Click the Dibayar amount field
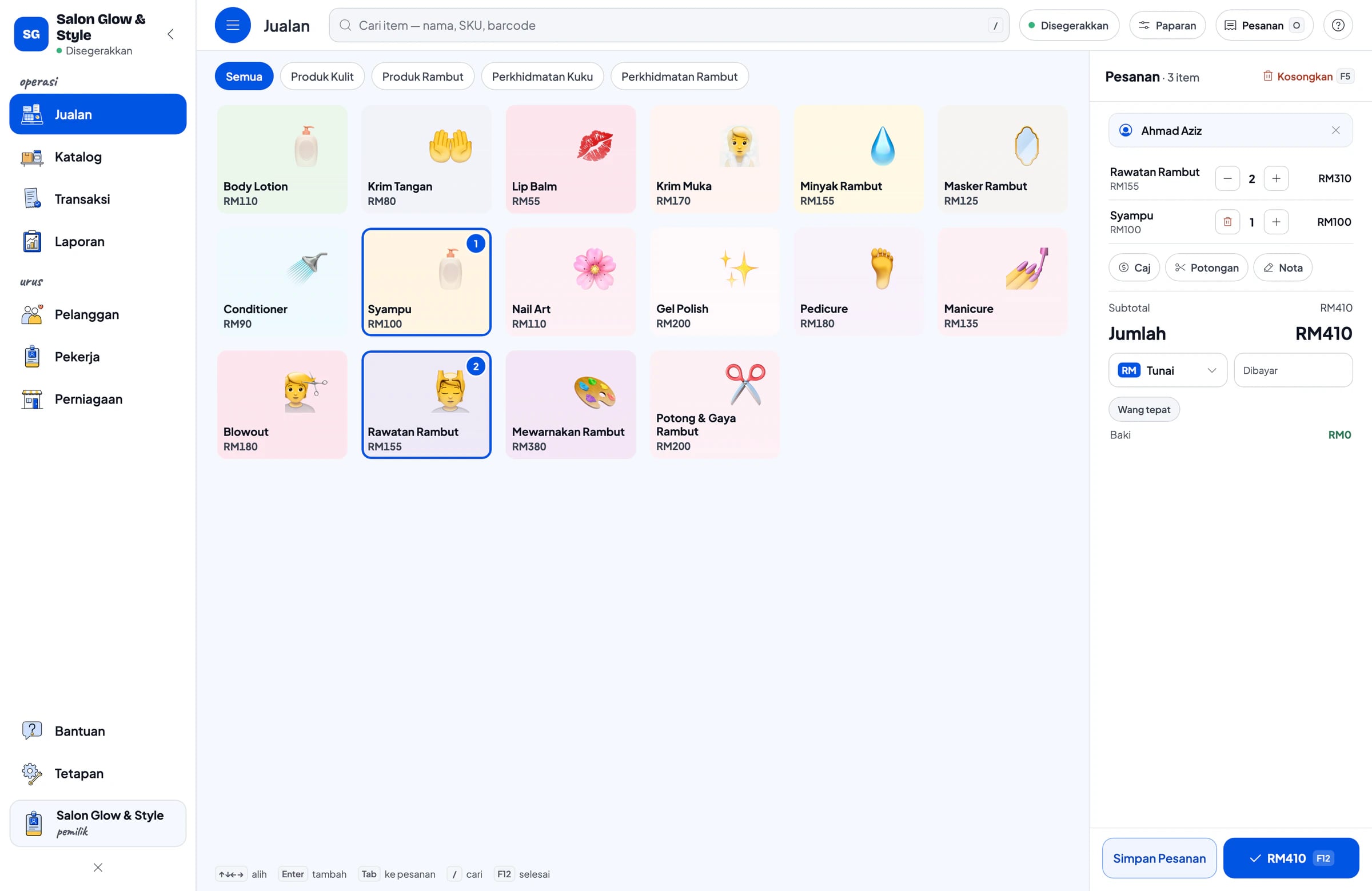1372x891 pixels. (1293, 370)
